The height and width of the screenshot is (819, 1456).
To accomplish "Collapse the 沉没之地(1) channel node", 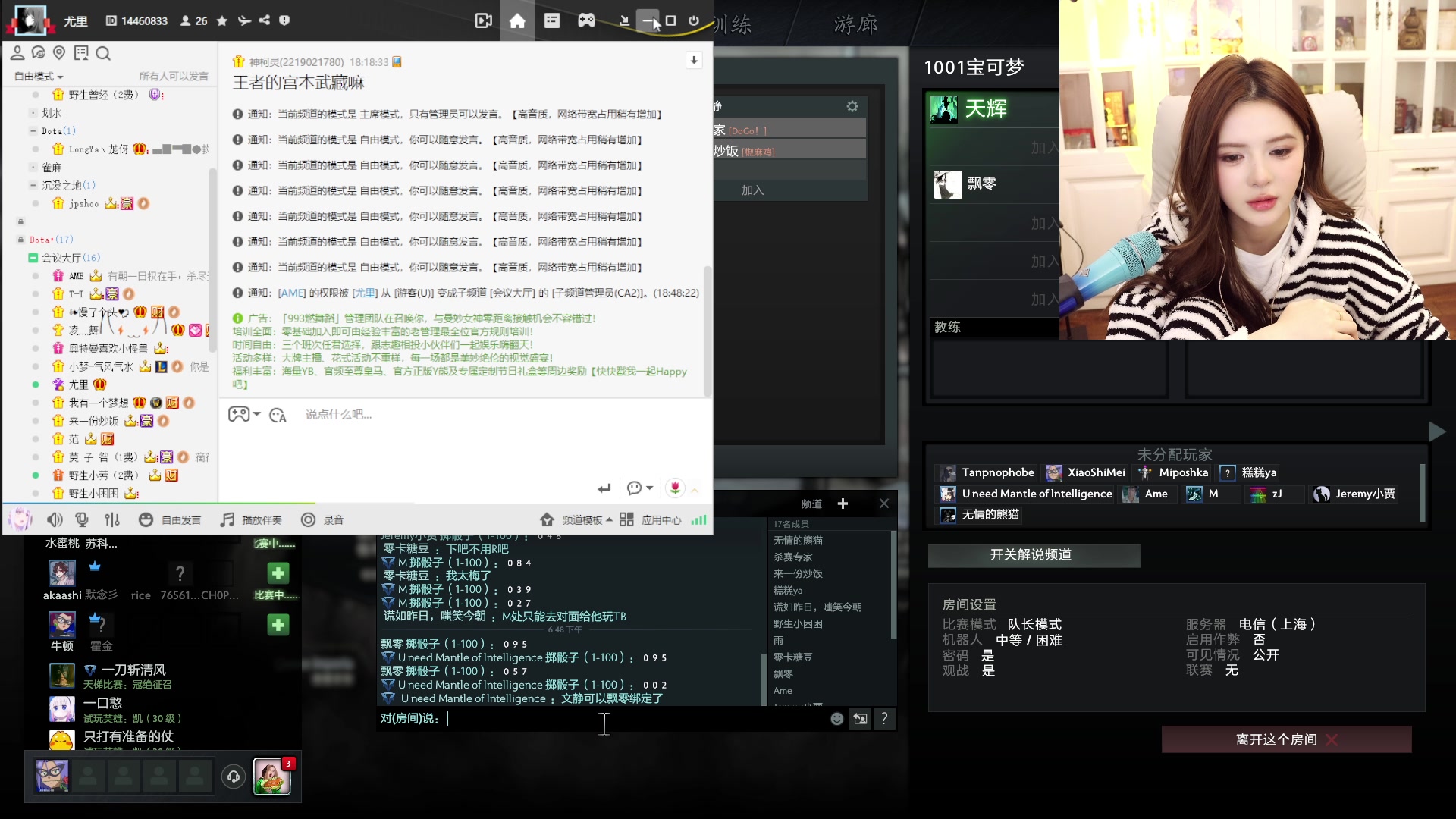I will (33, 185).
